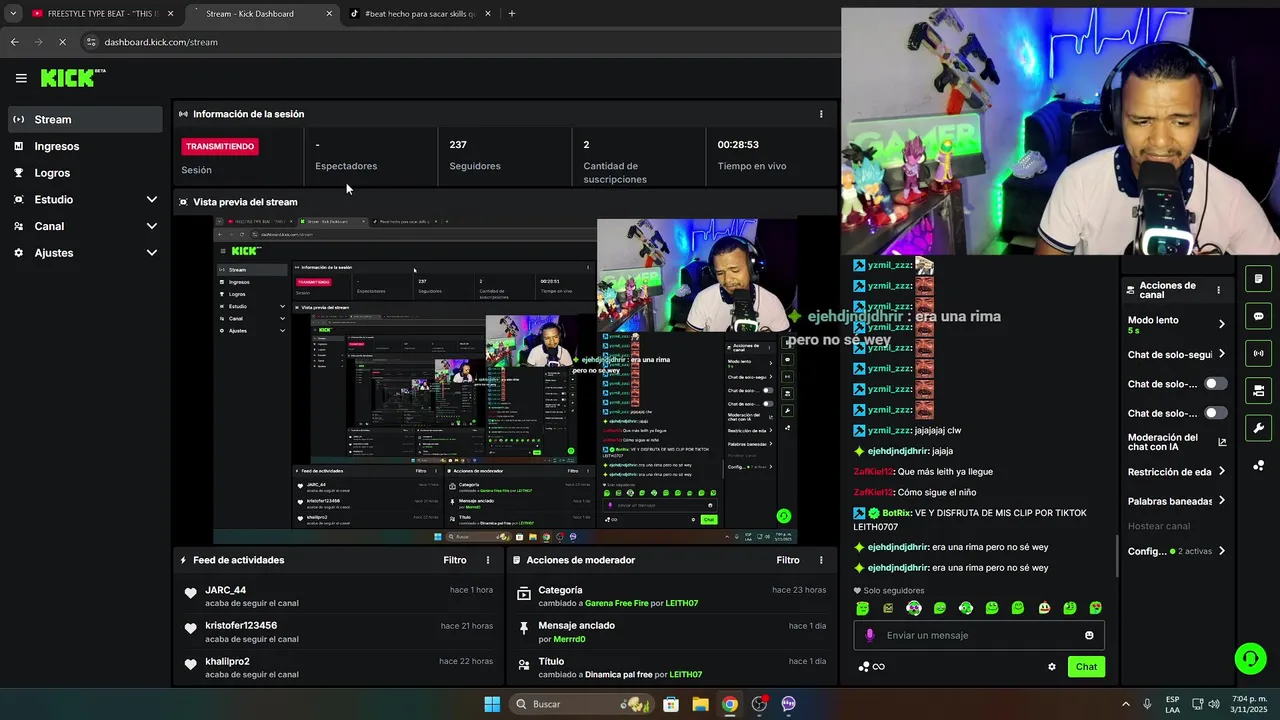The width and height of the screenshot is (1280, 720).
Task: Click Filtro in Acciones de moderador
Action: pyautogui.click(x=788, y=560)
